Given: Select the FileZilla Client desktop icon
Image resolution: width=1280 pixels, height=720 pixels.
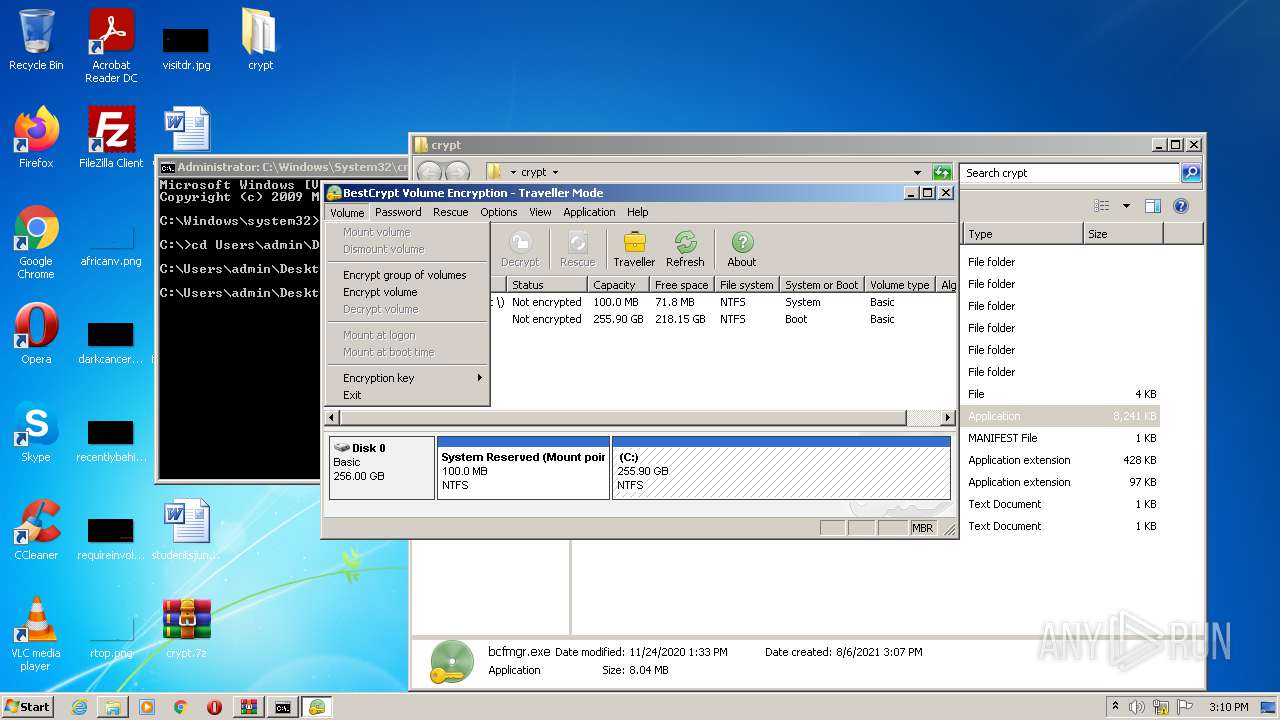Looking at the screenshot, I should [111, 138].
